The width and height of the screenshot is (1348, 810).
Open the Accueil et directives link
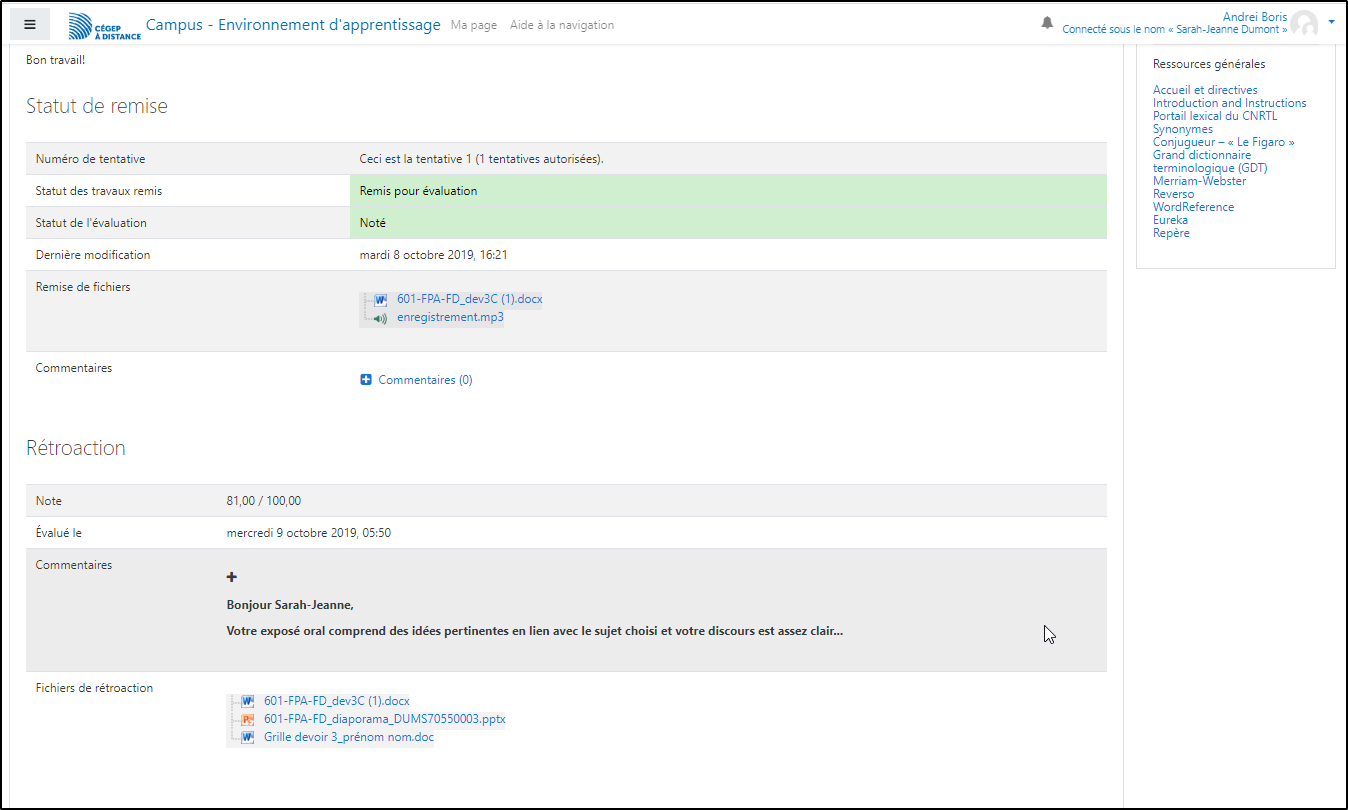[1205, 90]
